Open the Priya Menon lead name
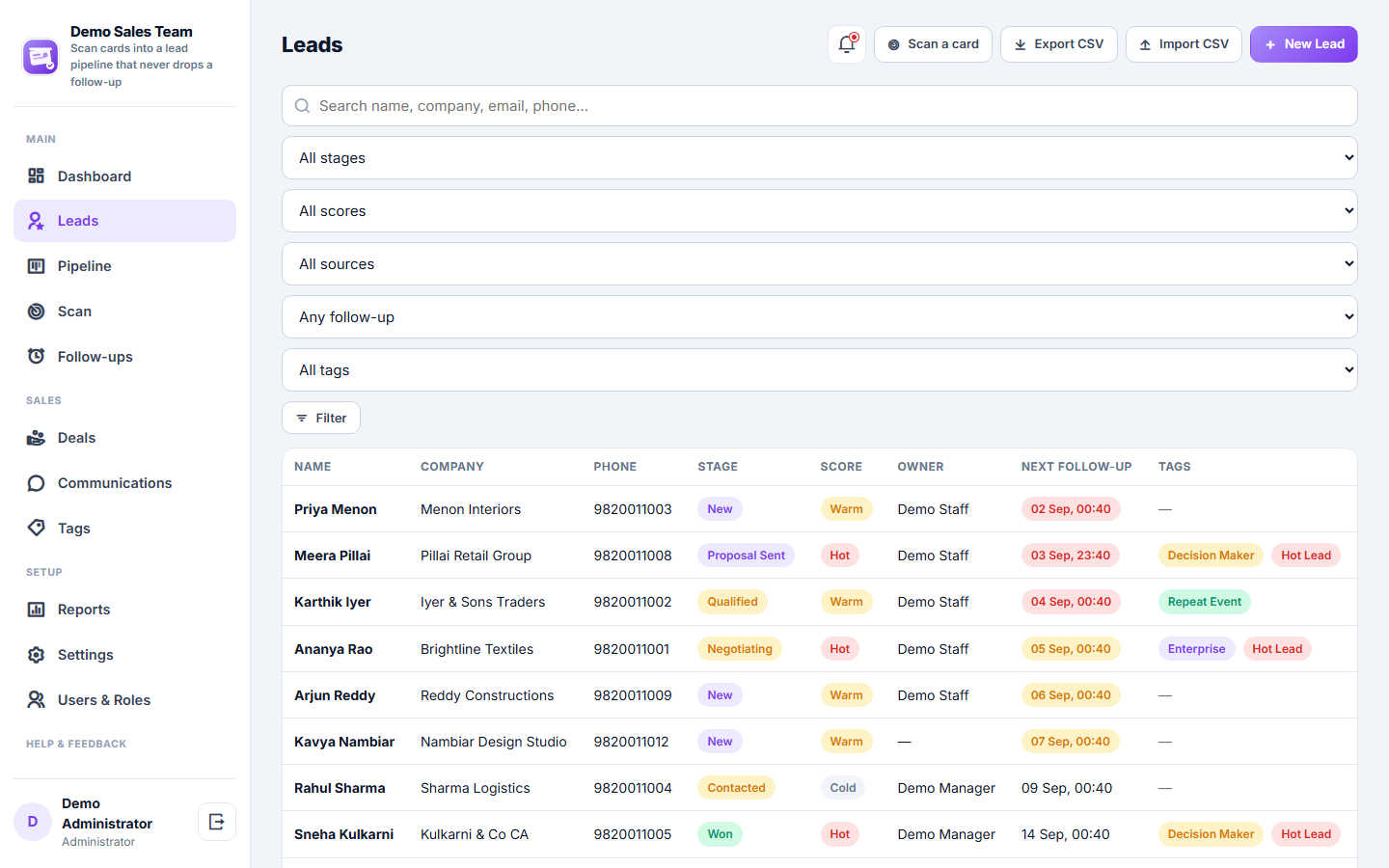 point(336,509)
